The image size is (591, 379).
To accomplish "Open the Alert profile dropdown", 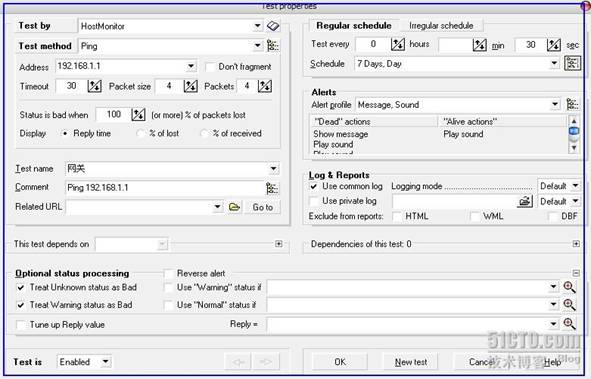I will click(x=555, y=104).
